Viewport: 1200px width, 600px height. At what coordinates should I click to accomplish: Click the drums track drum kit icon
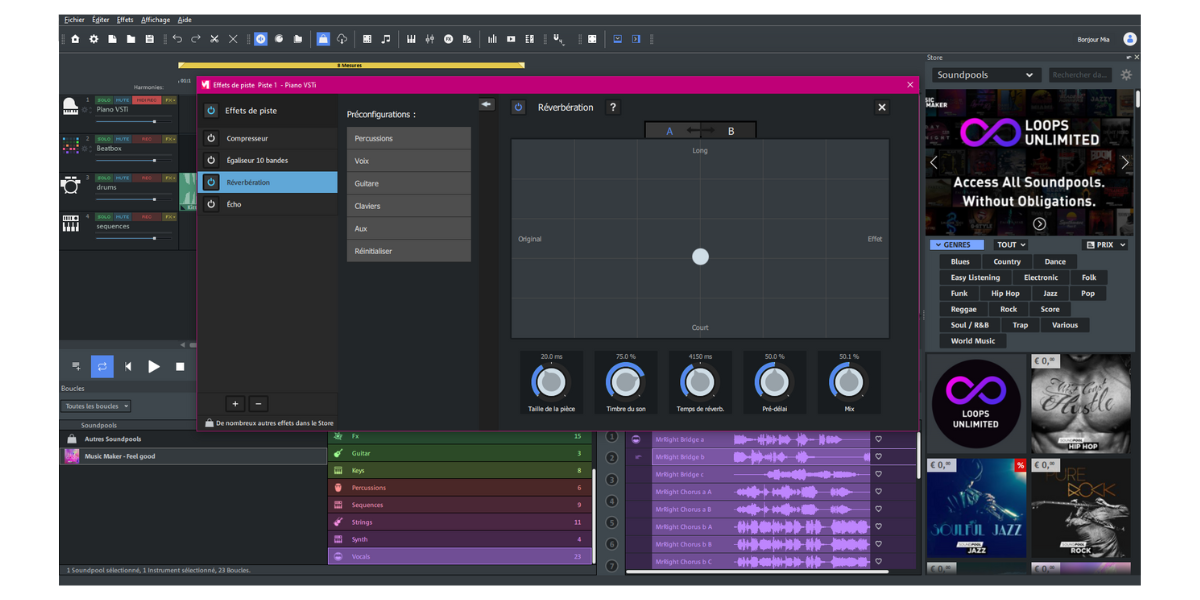tap(70, 185)
